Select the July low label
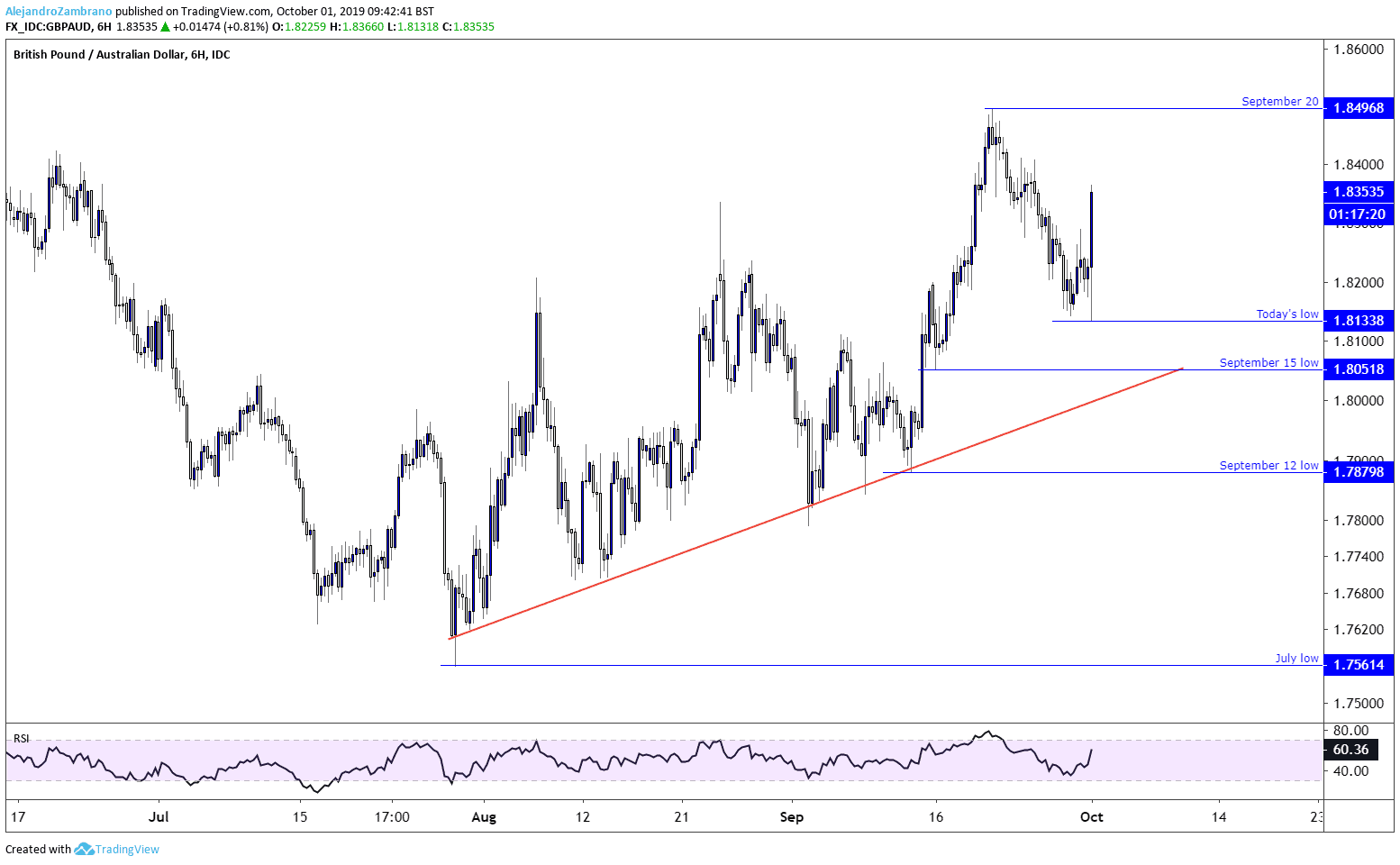Screen dimensions: 1400x865 [x=1296, y=659]
